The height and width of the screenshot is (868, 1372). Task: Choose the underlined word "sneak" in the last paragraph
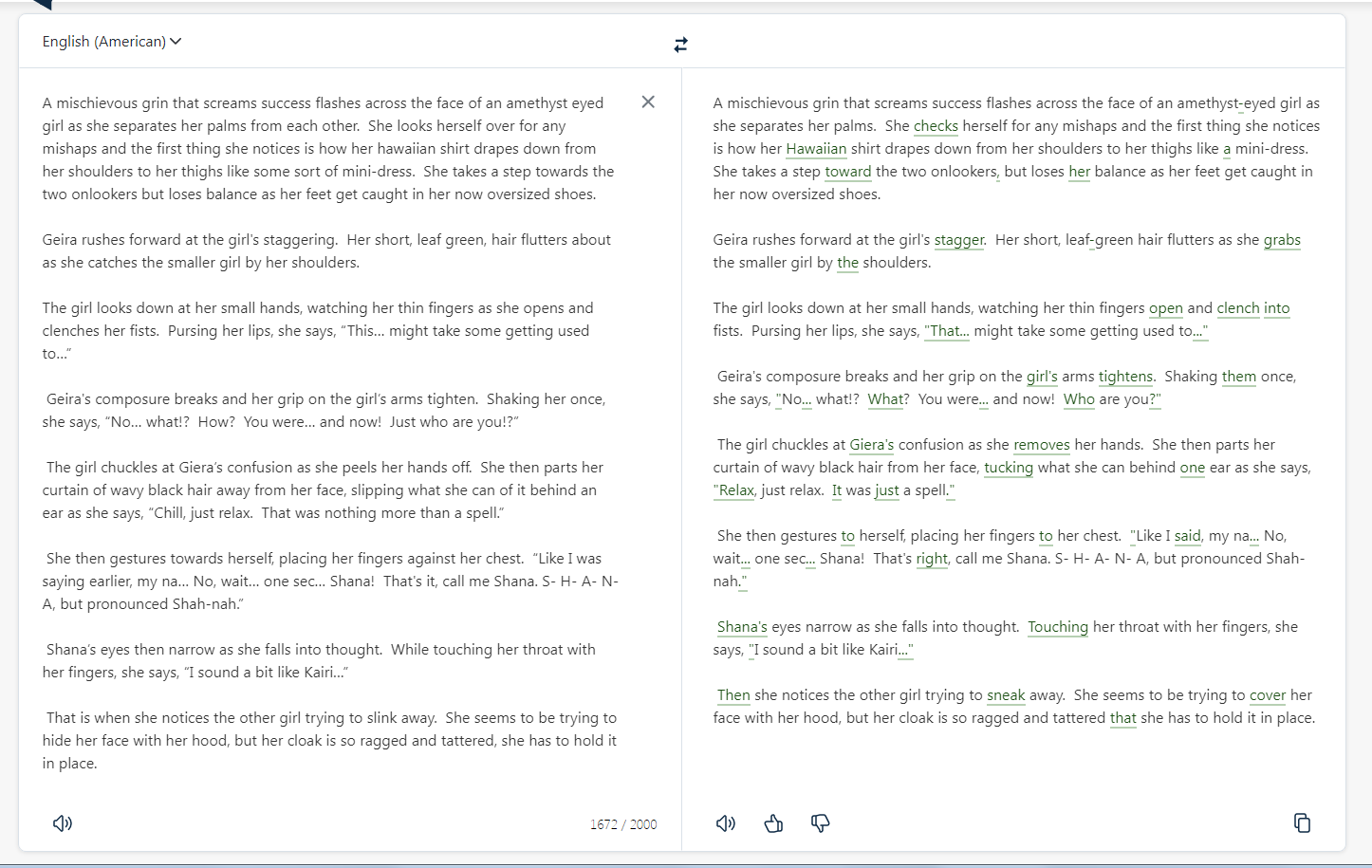pyautogui.click(x=1006, y=695)
